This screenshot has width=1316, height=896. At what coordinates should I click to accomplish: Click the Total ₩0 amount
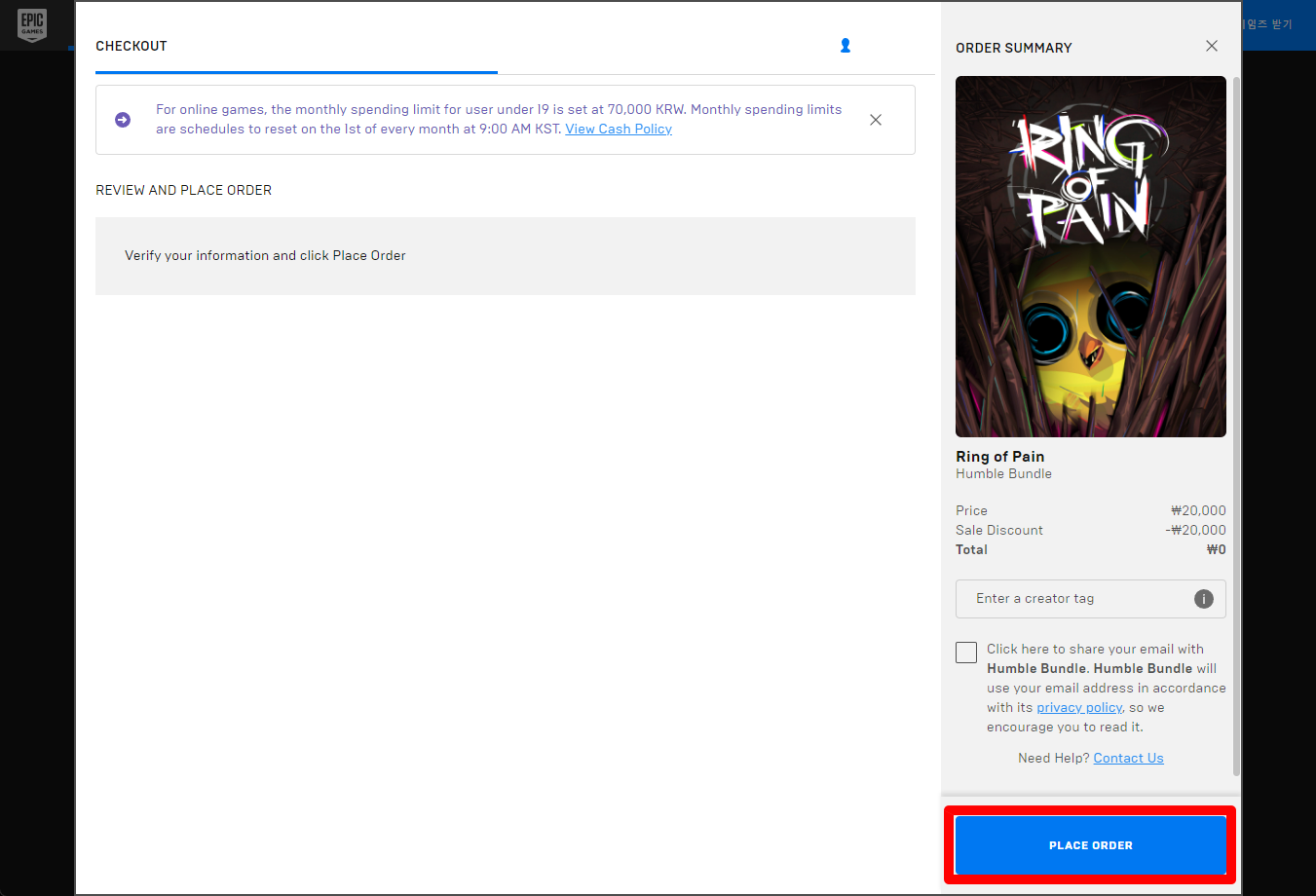pos(1217,549)
